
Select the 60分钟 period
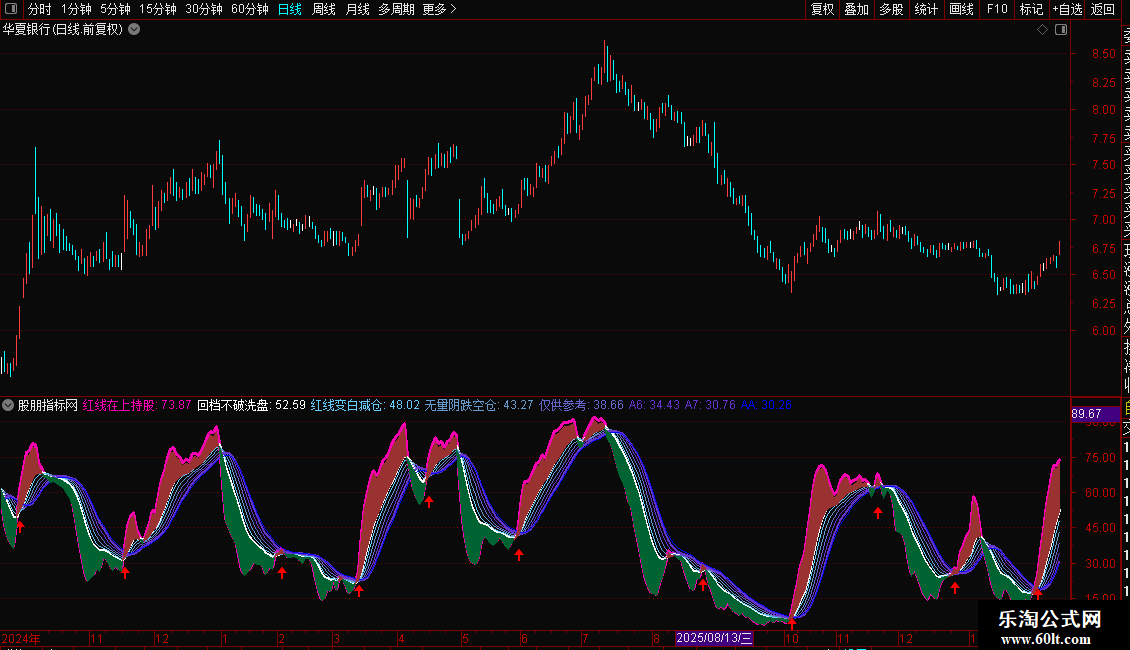click(x=250, y=9)
